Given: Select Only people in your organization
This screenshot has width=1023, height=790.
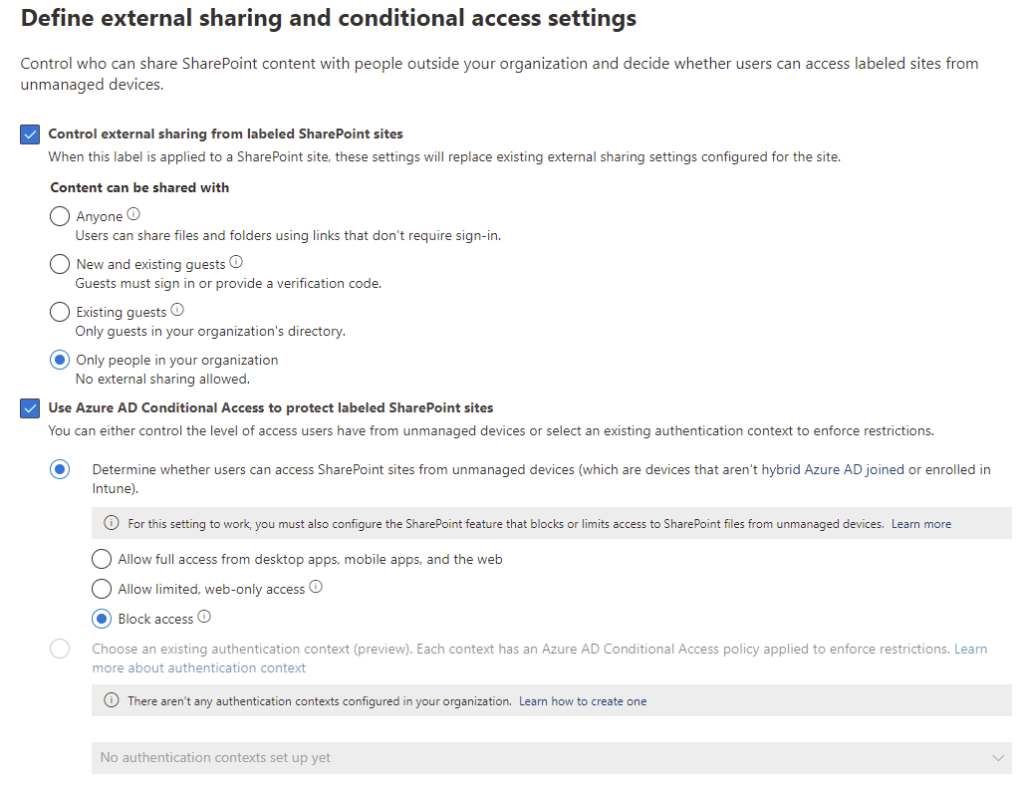Looking at the screenshot, I should [60, 360].
